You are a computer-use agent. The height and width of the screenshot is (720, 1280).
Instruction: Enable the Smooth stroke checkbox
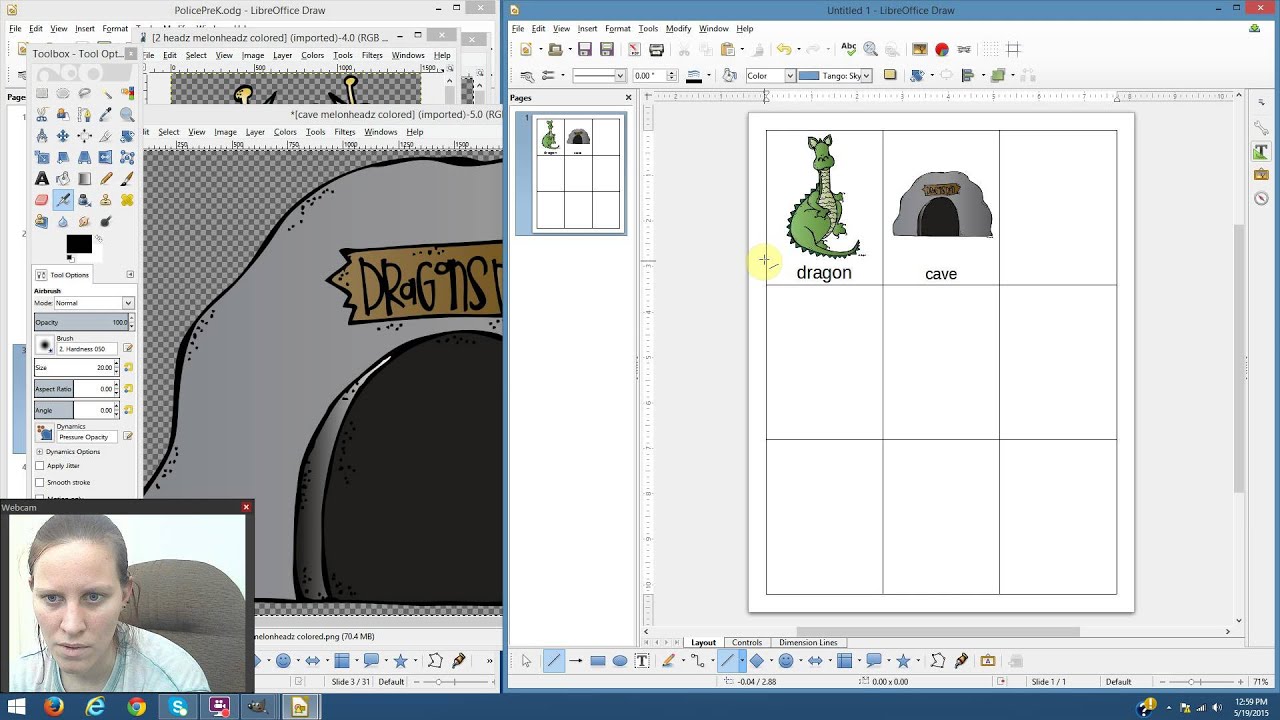click(x=40, y=482)
